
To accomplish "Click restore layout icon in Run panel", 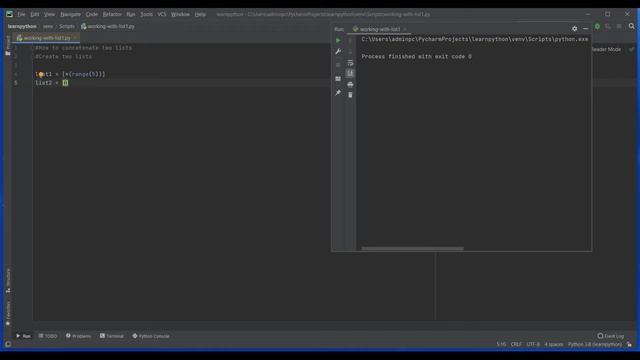I will (x=338, y=79).
